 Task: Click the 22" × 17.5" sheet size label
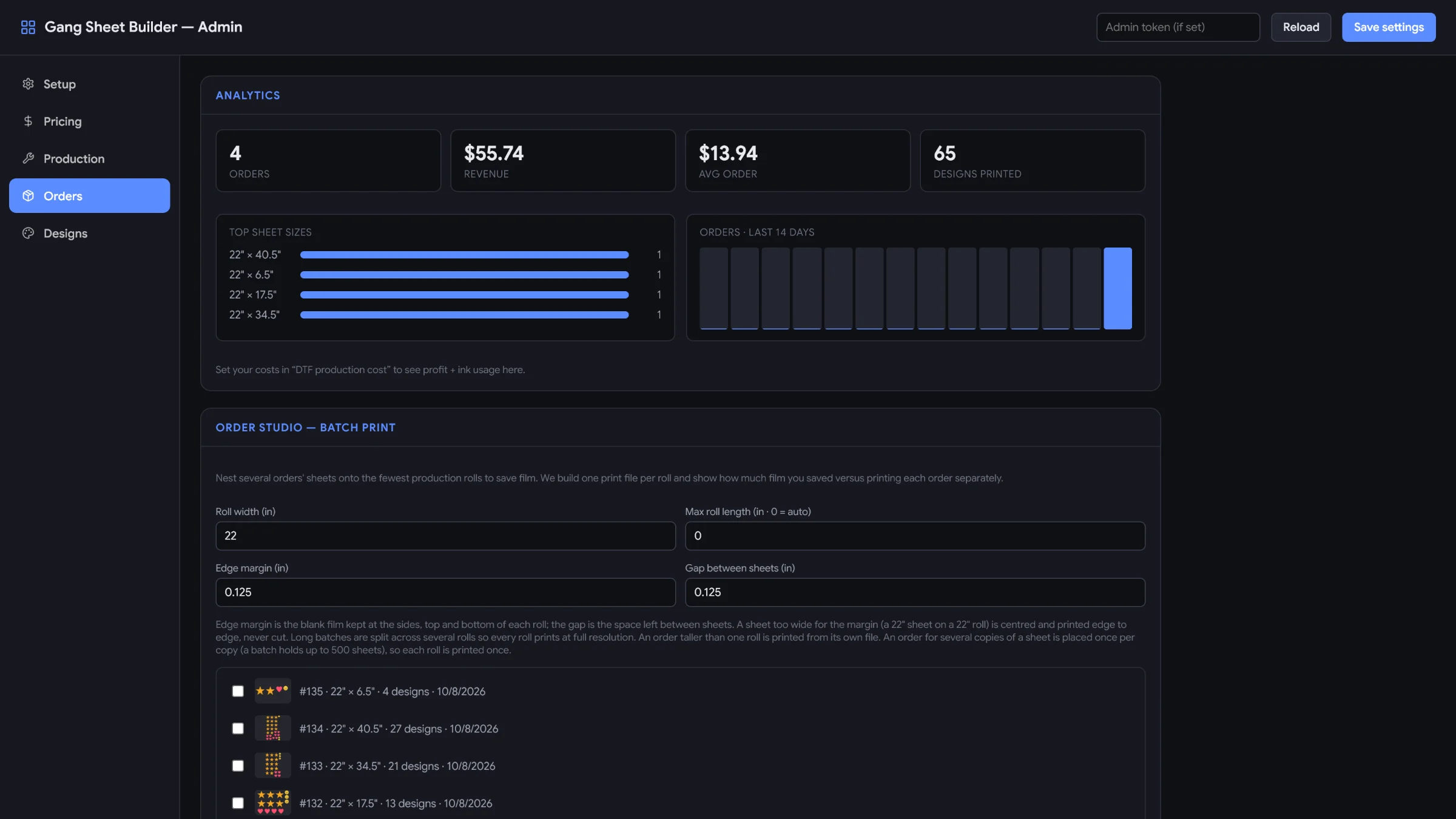(x=252, y=295)
